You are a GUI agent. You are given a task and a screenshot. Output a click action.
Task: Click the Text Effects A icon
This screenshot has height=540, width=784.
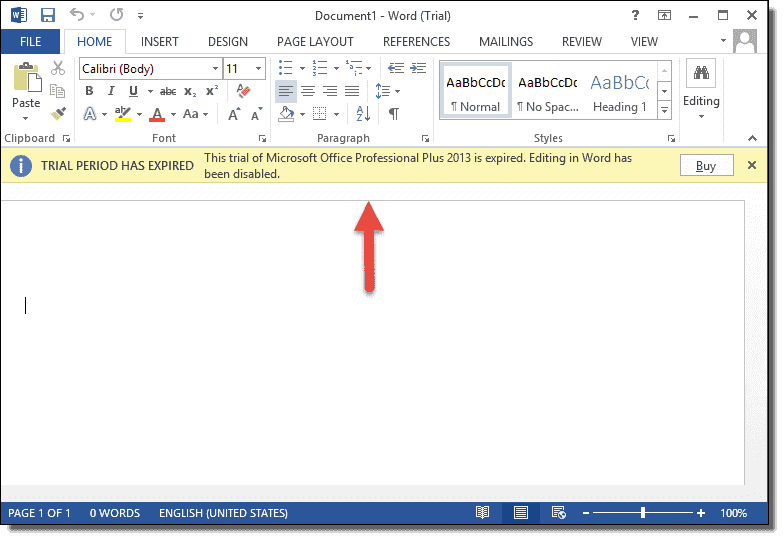[90, 114]
